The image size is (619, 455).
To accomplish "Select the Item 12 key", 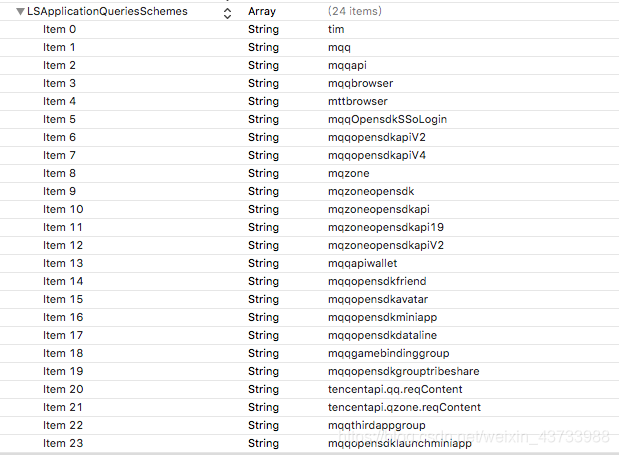I will tap(63, 245).
